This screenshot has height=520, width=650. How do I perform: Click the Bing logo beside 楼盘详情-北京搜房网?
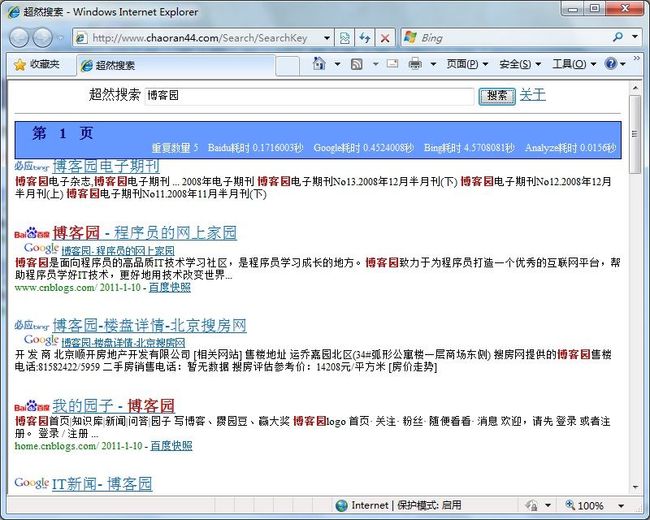pyautogui.click(x=32, y=325)
